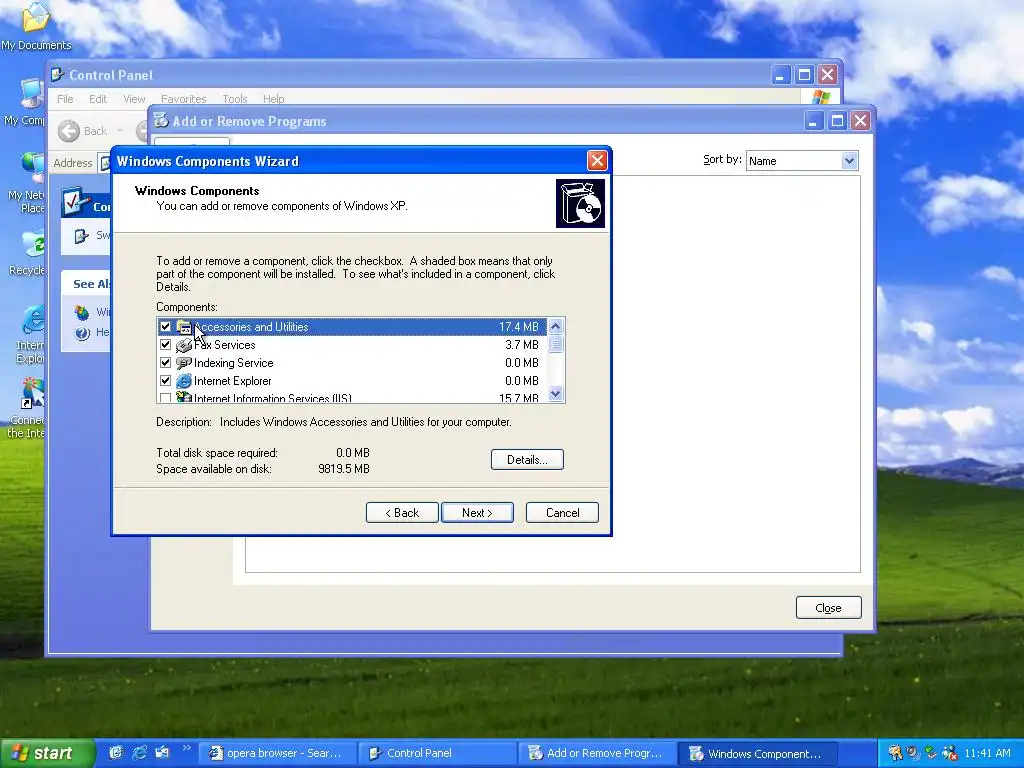The width and height of the screenshot is (1024, 768).
Task: Select the Internet Information Services icon
Action: pos(184,397)
